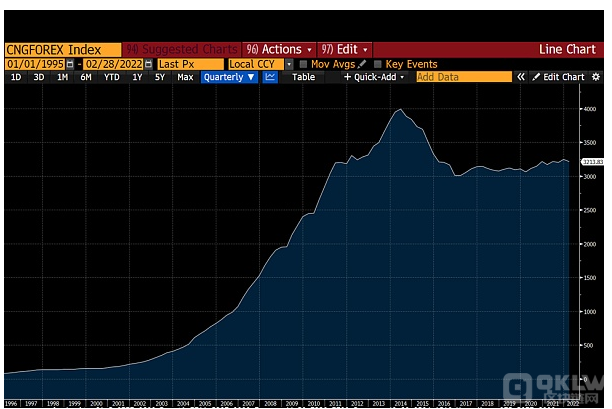Click the CNGFOREX Index security field
This screenshot has width=612, height=409.
pyautogui.click(x=60, y=49)
